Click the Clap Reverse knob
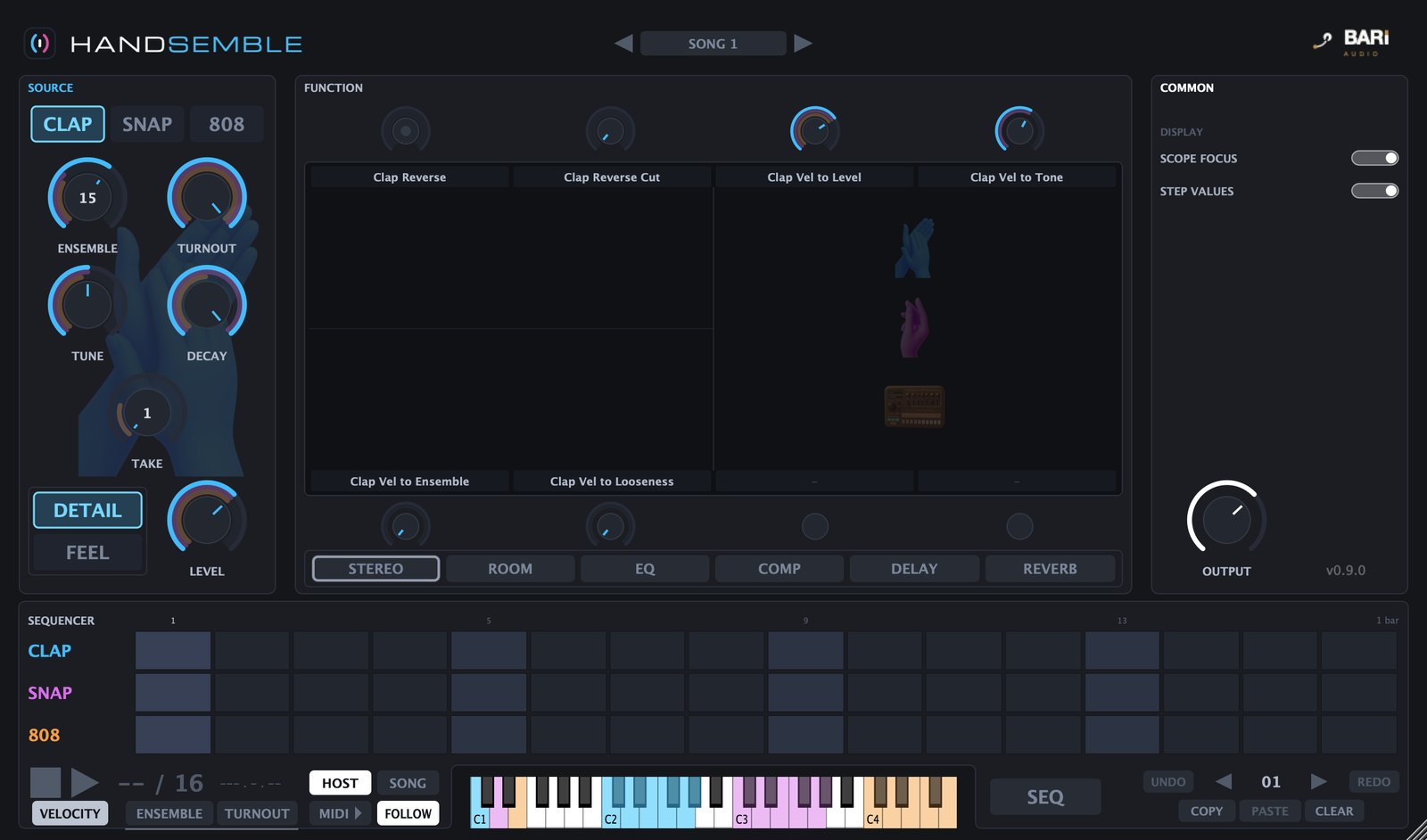The height and width of the screenshot is (840, 1427). (406, 131)
